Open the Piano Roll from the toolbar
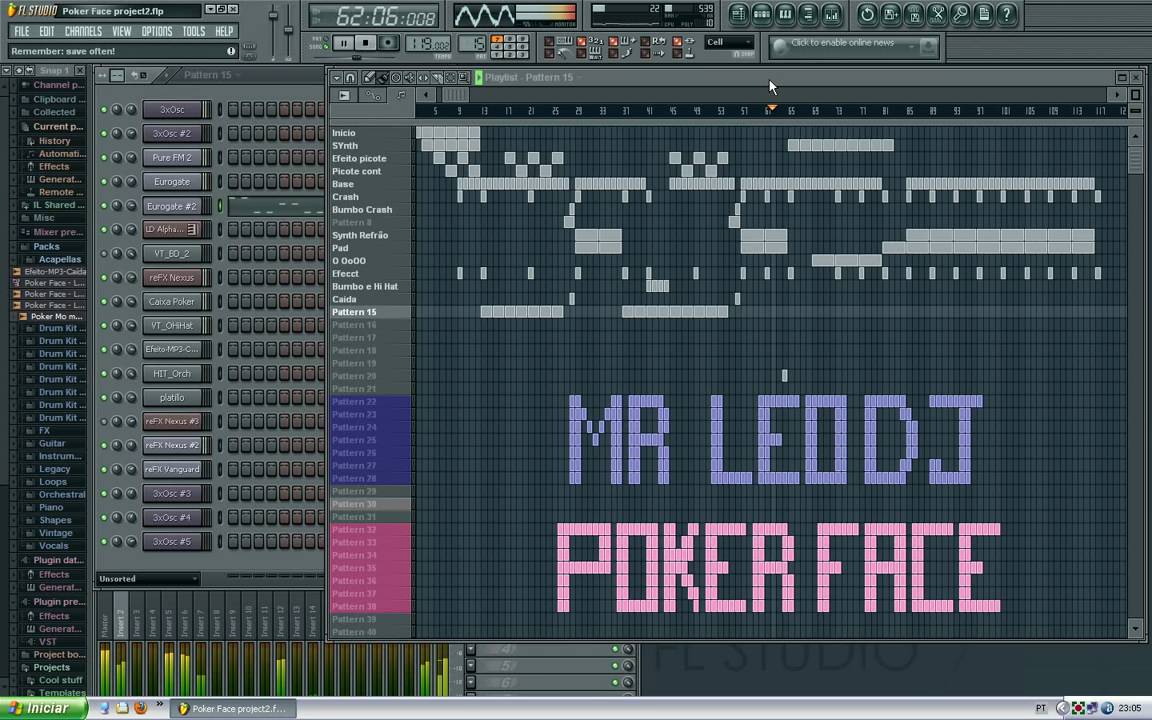Screen dimensions: 1152x720 click(785, 14)
